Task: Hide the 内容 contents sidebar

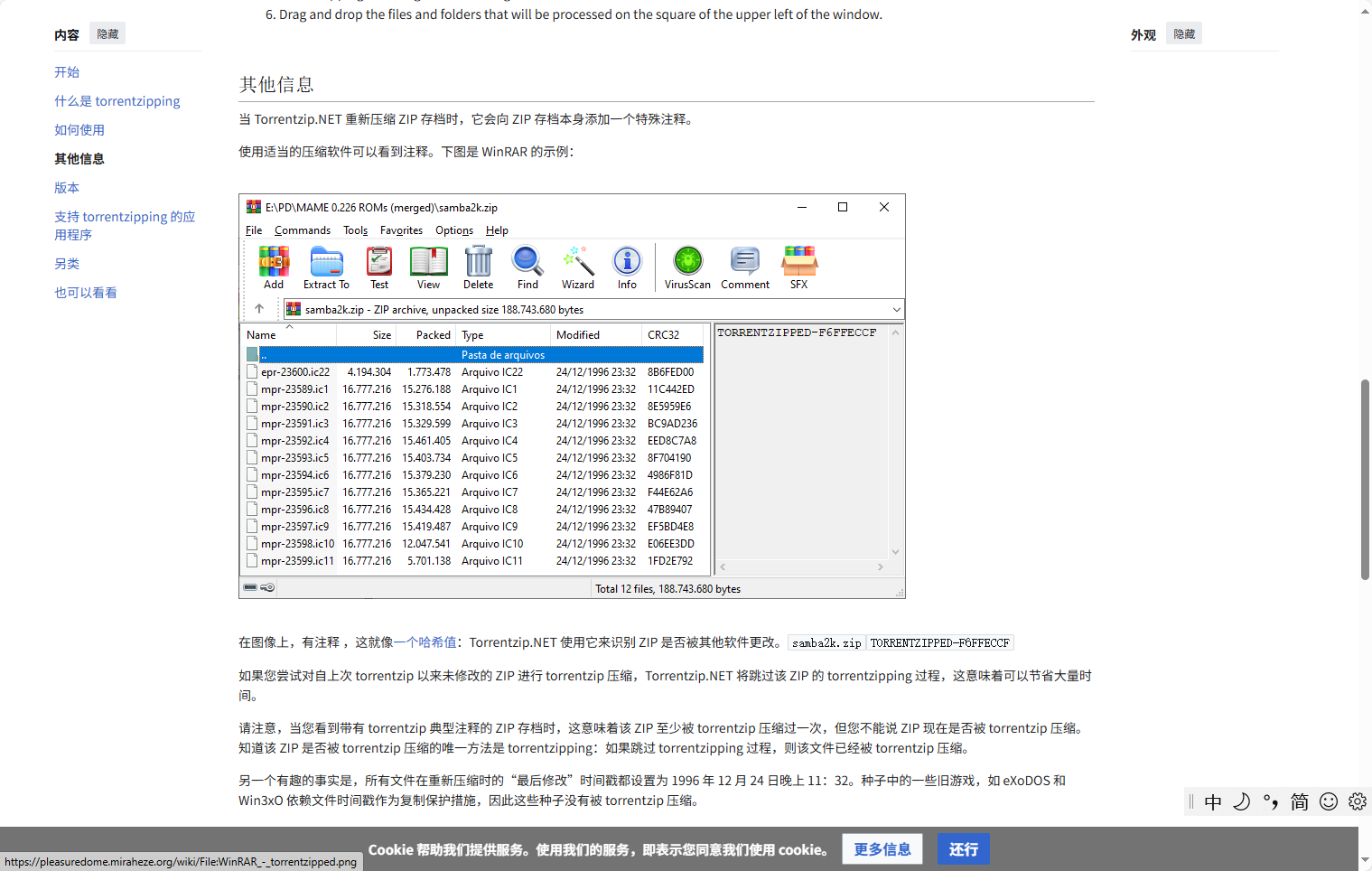Action: coord(107,34)
